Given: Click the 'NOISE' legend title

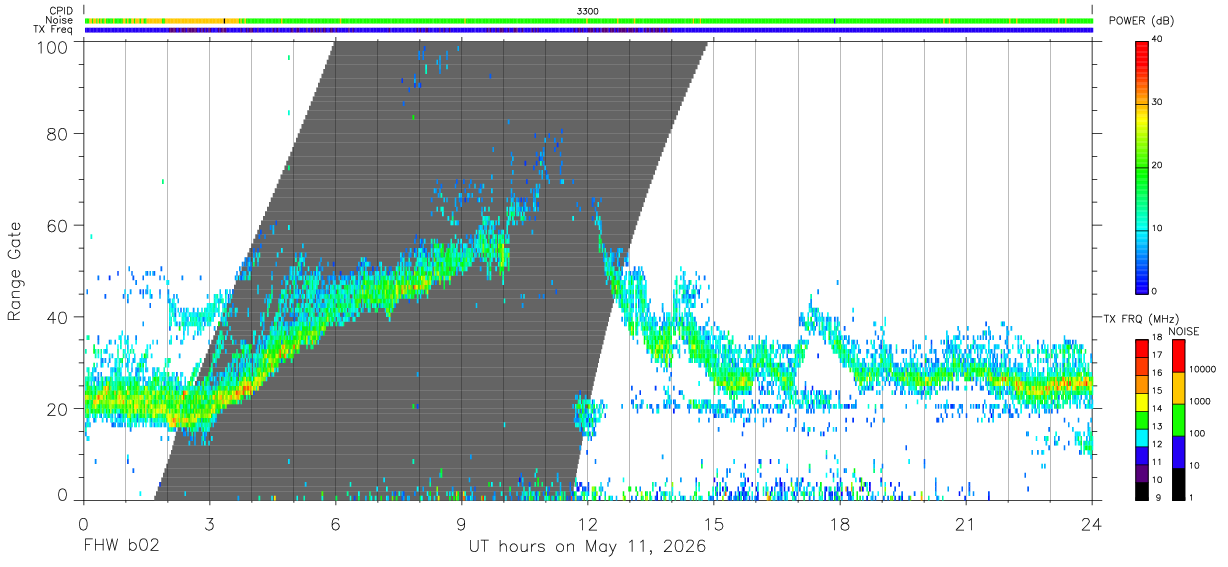Looking at the screenshot, I should (x=1185, y=331).
